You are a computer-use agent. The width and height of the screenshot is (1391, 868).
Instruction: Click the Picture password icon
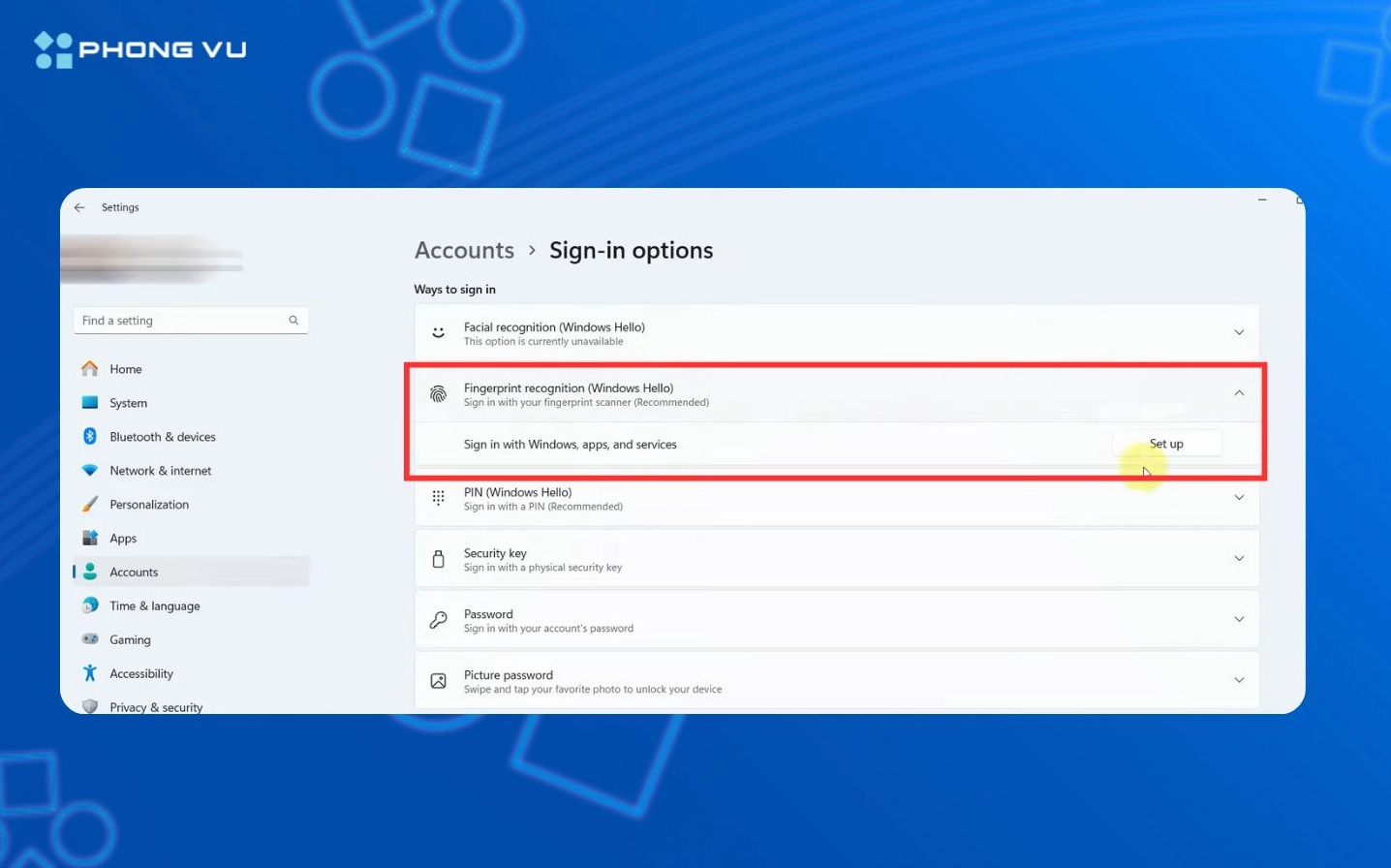click(x=438, y=681)
